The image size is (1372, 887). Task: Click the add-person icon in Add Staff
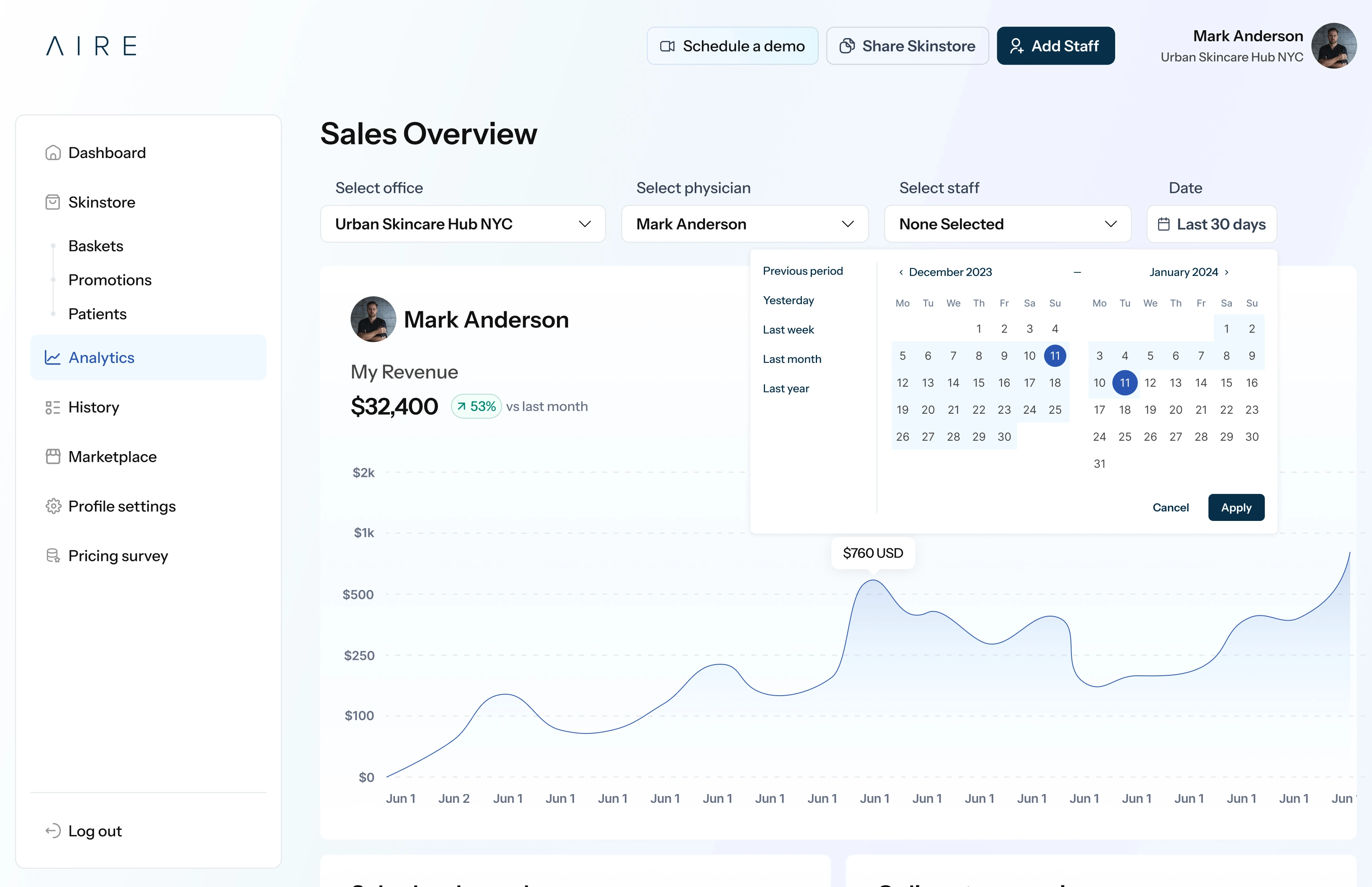tap(1017, 46)
